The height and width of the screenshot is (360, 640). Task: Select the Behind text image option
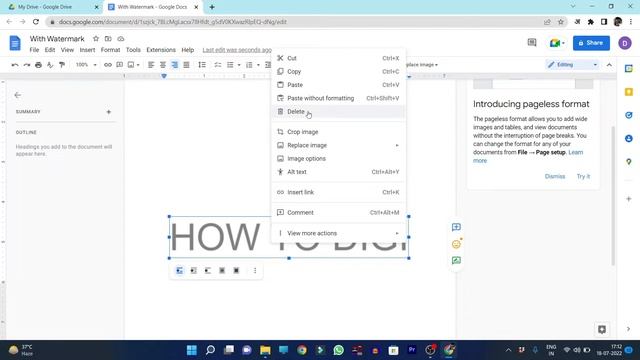click(x=222, y=271)
